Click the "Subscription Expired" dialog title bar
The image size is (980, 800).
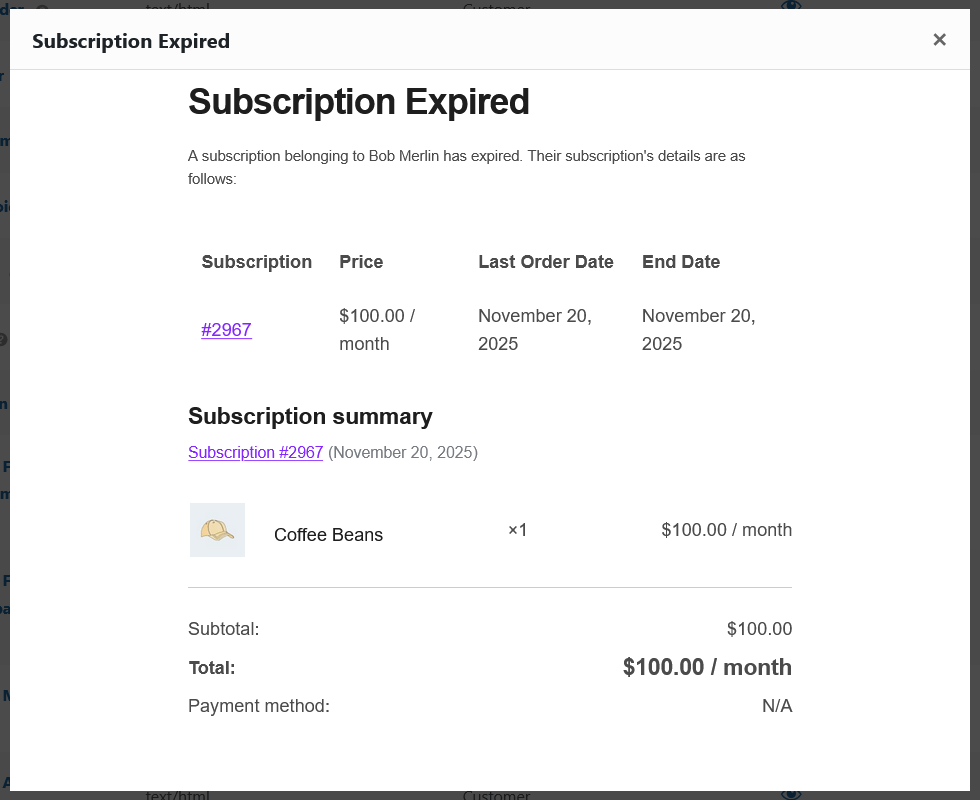[131, 41]
